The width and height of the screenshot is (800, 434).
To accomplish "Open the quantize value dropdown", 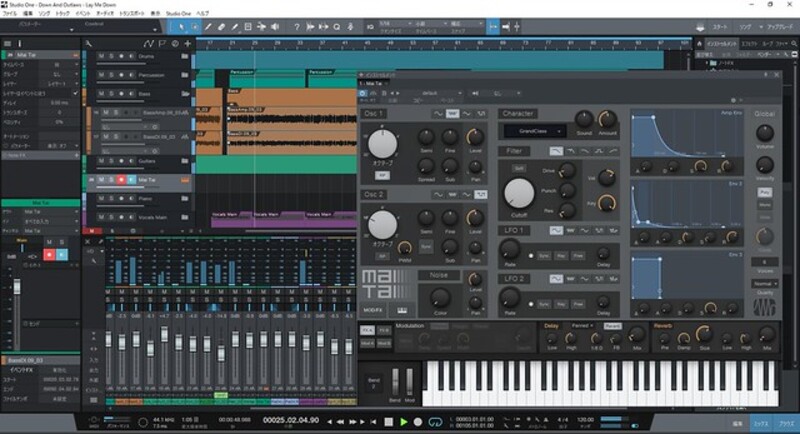I will 396,23.
